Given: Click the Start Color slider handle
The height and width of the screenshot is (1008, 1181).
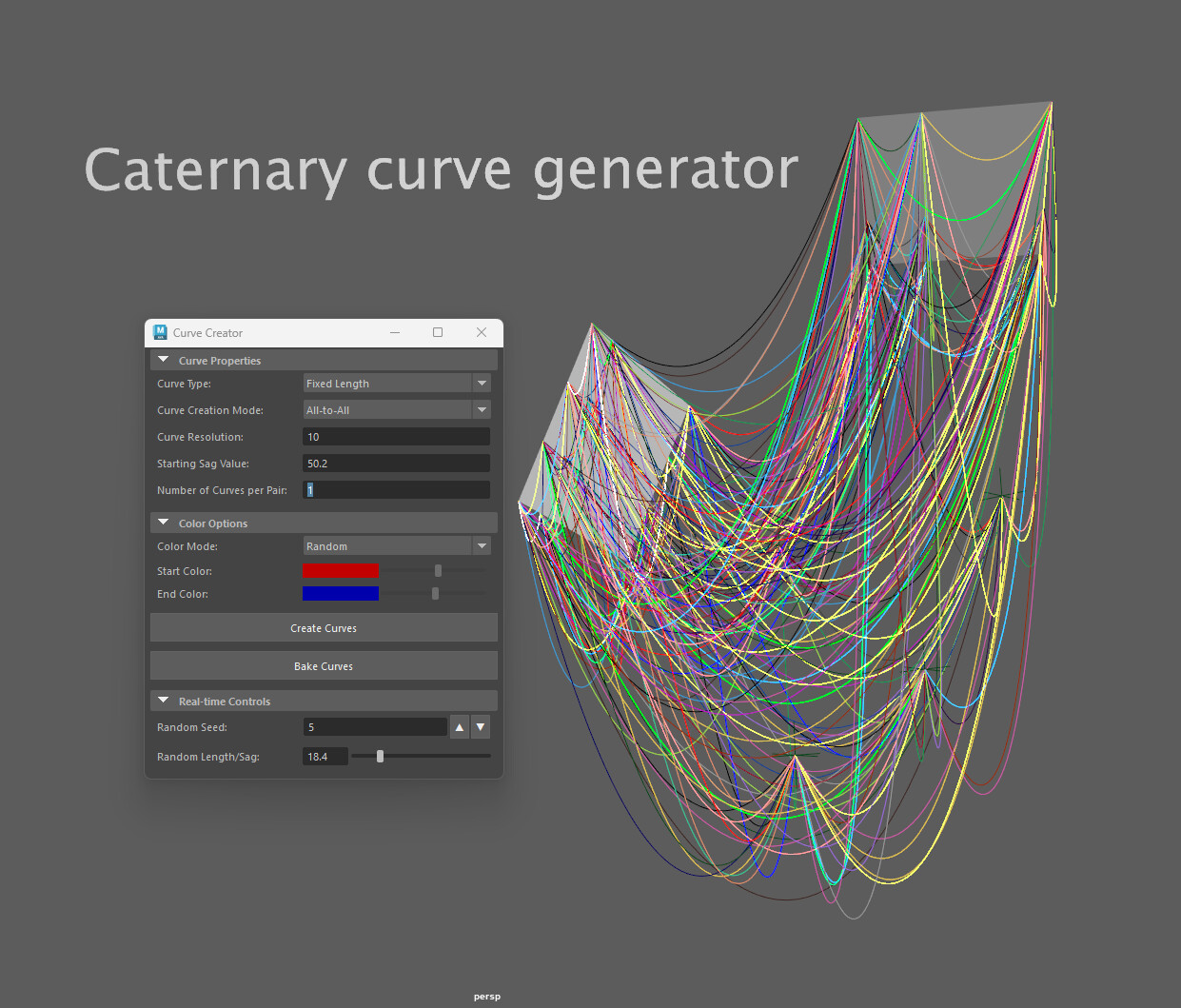Looking at the screenshot, I should coord(437,570).
